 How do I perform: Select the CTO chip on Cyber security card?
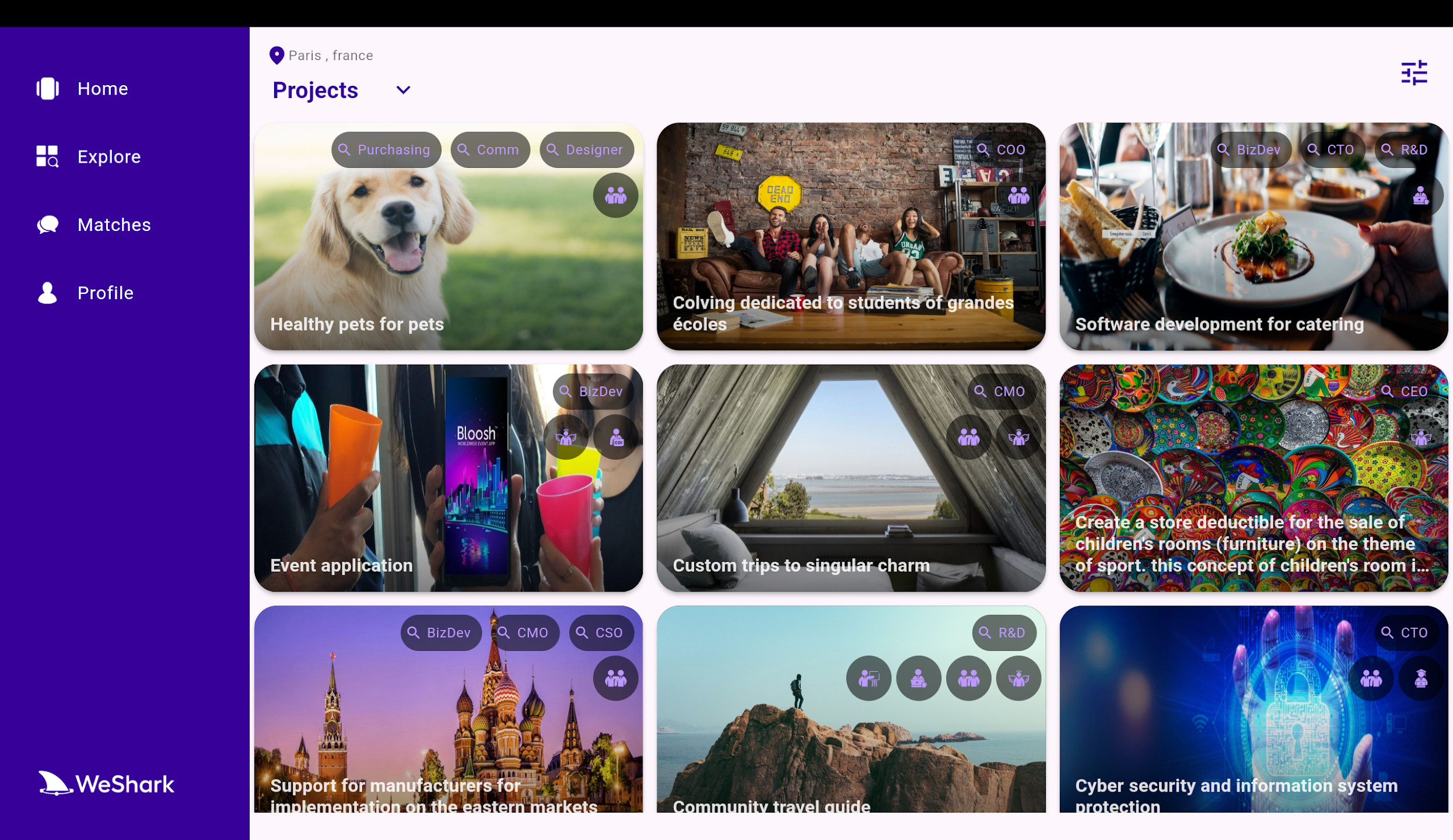pos(1407,633)
